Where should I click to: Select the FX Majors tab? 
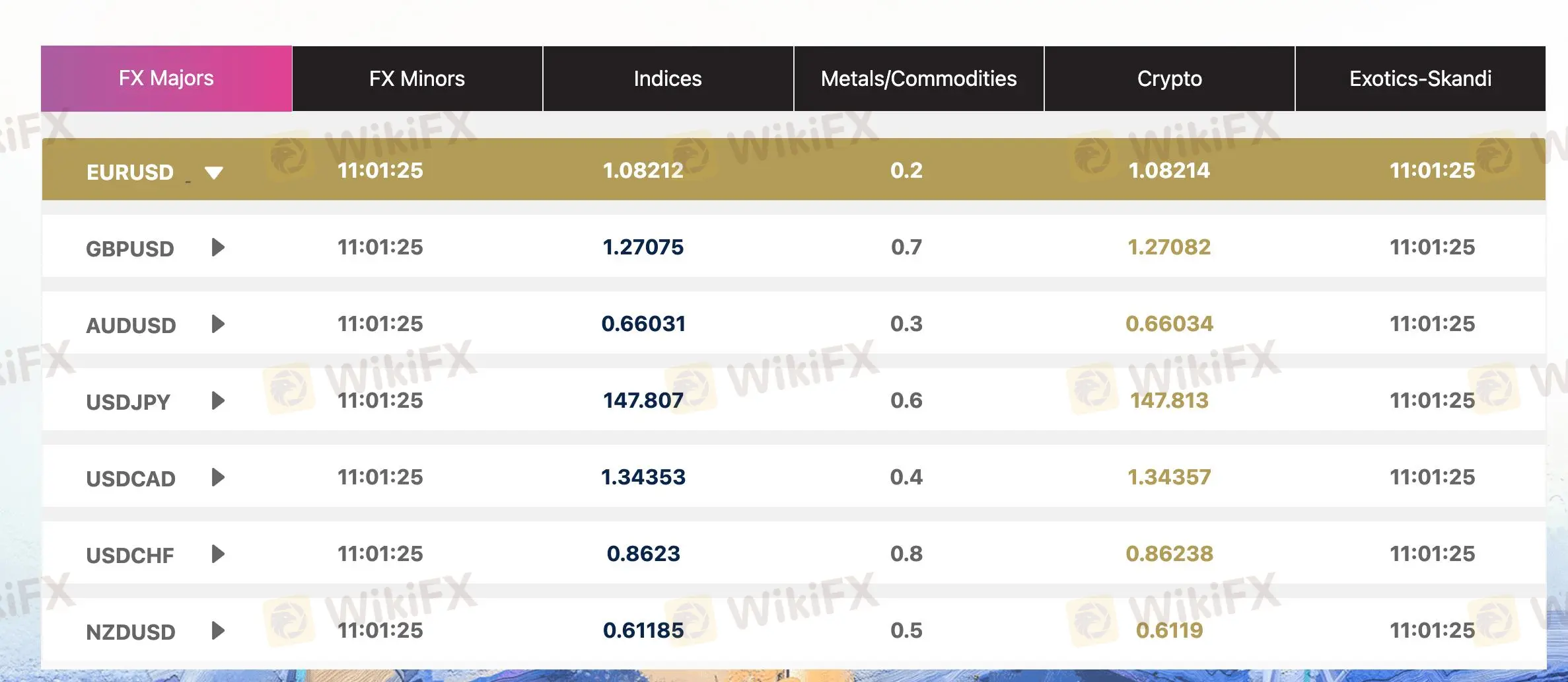click(166, 79)
